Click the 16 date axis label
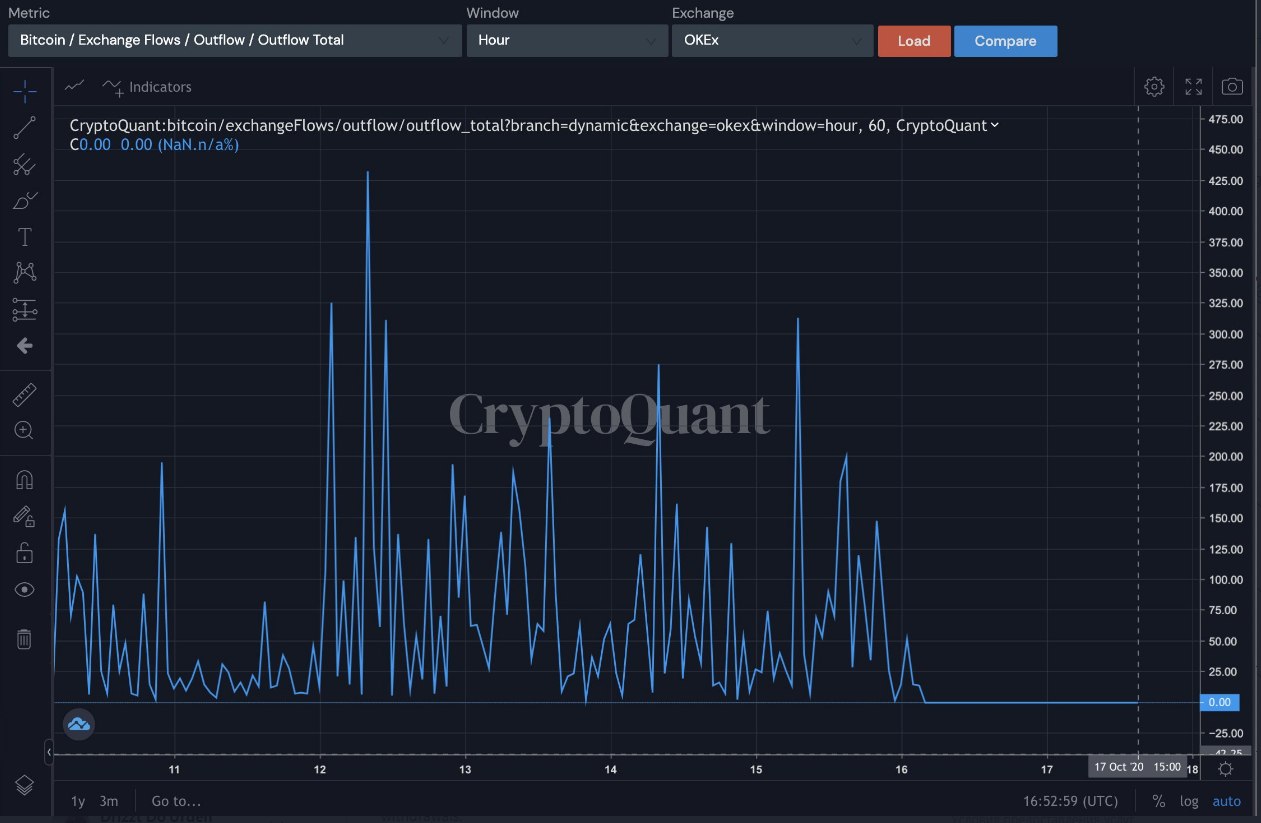This screenshot has height=823, width=1261. pos(901,769)
